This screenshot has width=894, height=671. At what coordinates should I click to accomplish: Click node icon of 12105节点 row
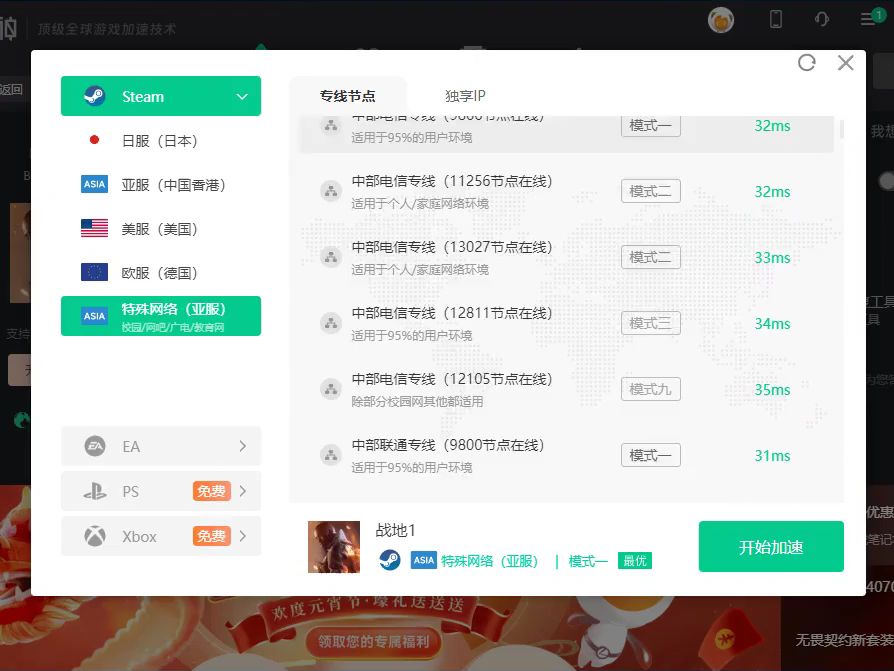click(x=331, y=389)
